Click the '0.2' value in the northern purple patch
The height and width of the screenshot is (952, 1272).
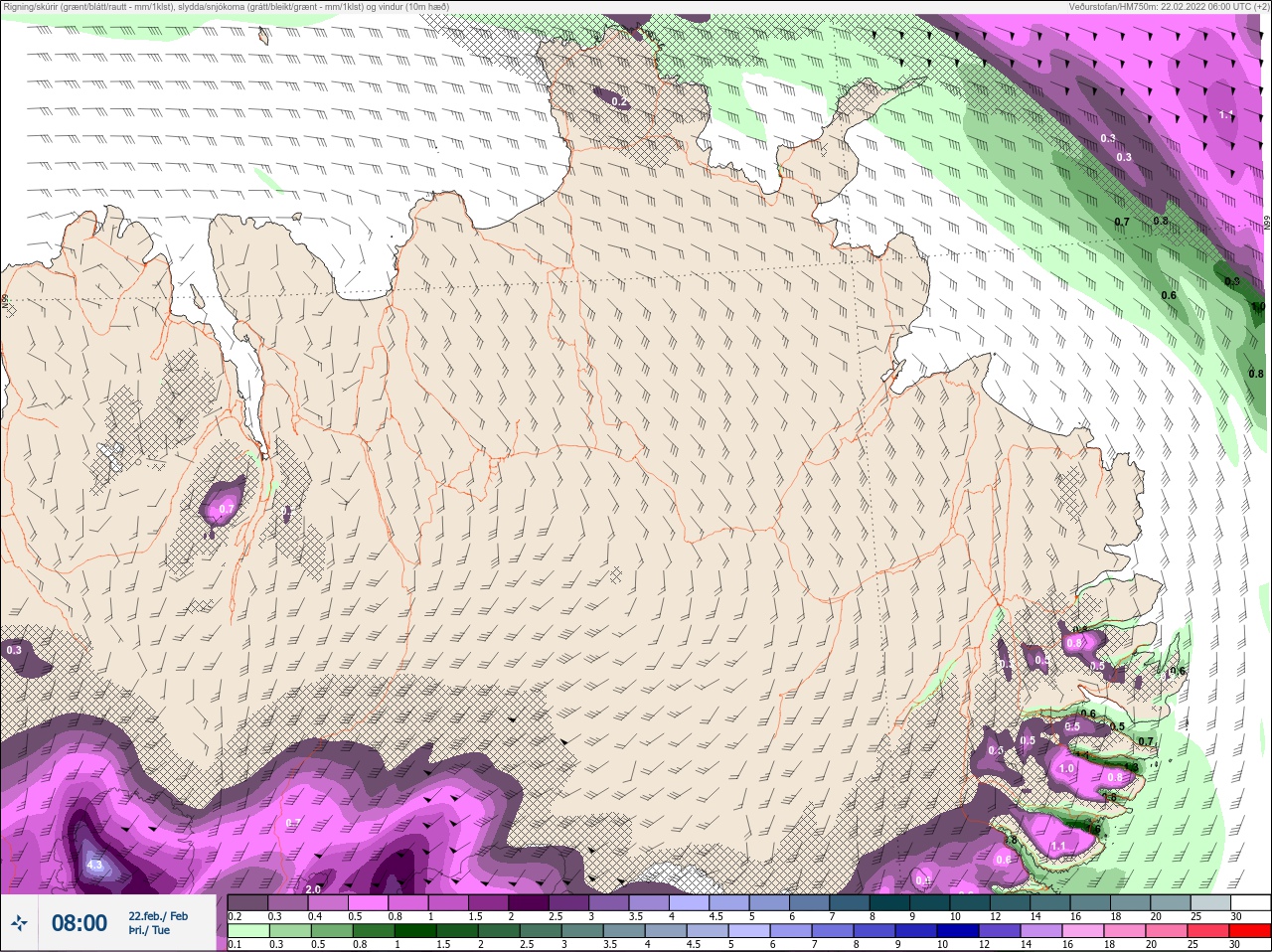pos(619,101)
